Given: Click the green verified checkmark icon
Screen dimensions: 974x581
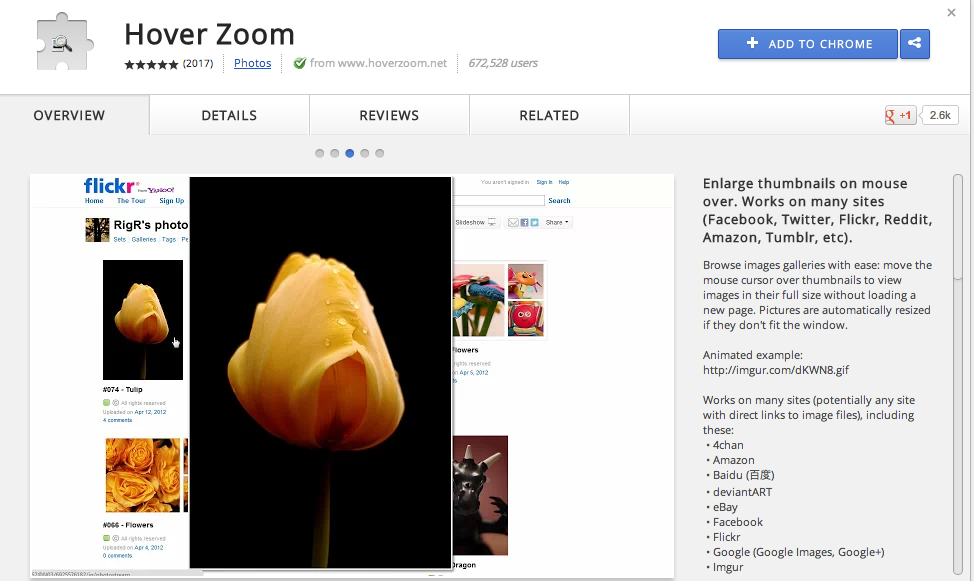Looking at the screenshot, I should (x=299, y=63).
